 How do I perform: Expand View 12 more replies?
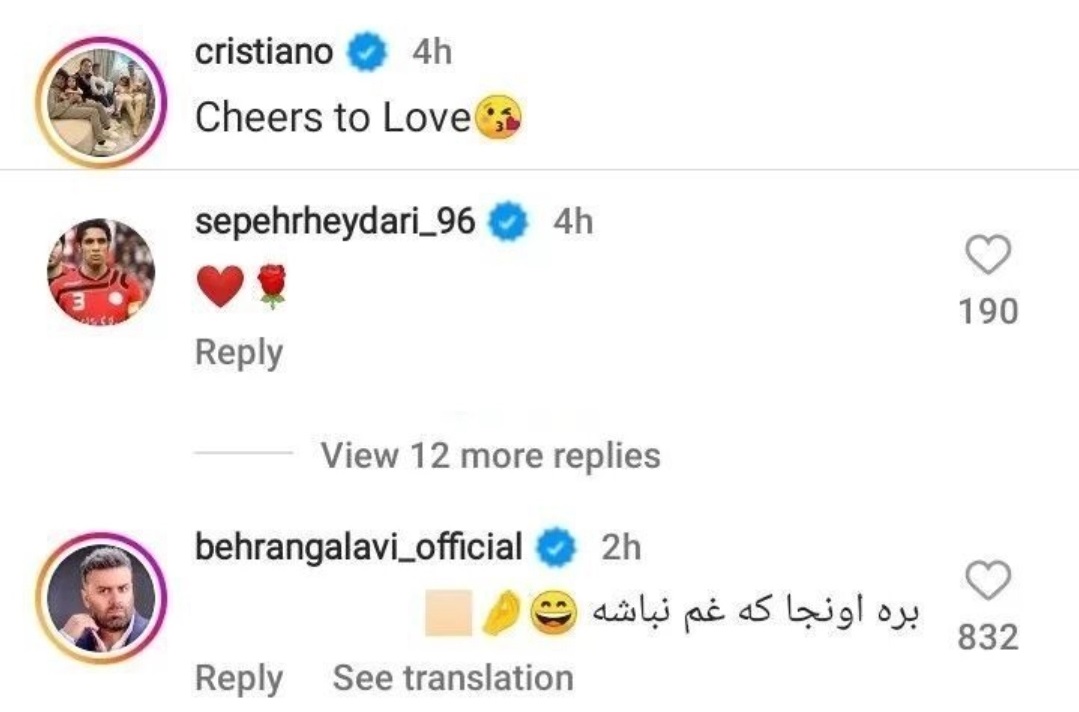tap(490, 456)
